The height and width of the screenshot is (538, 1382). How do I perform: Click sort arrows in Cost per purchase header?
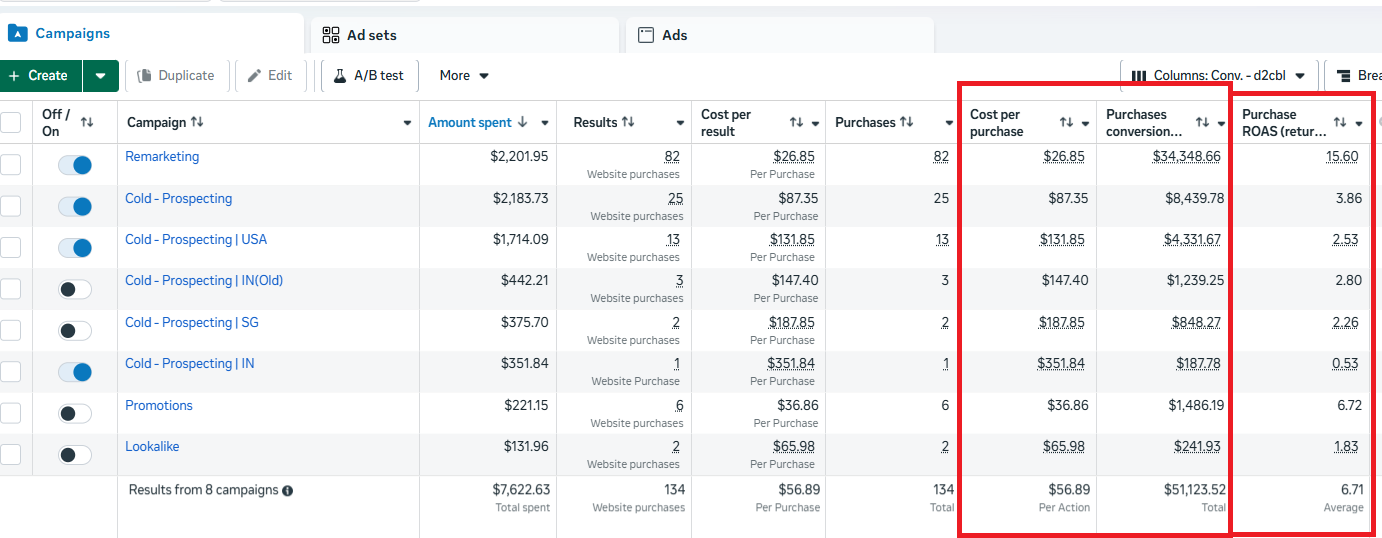1066,123
